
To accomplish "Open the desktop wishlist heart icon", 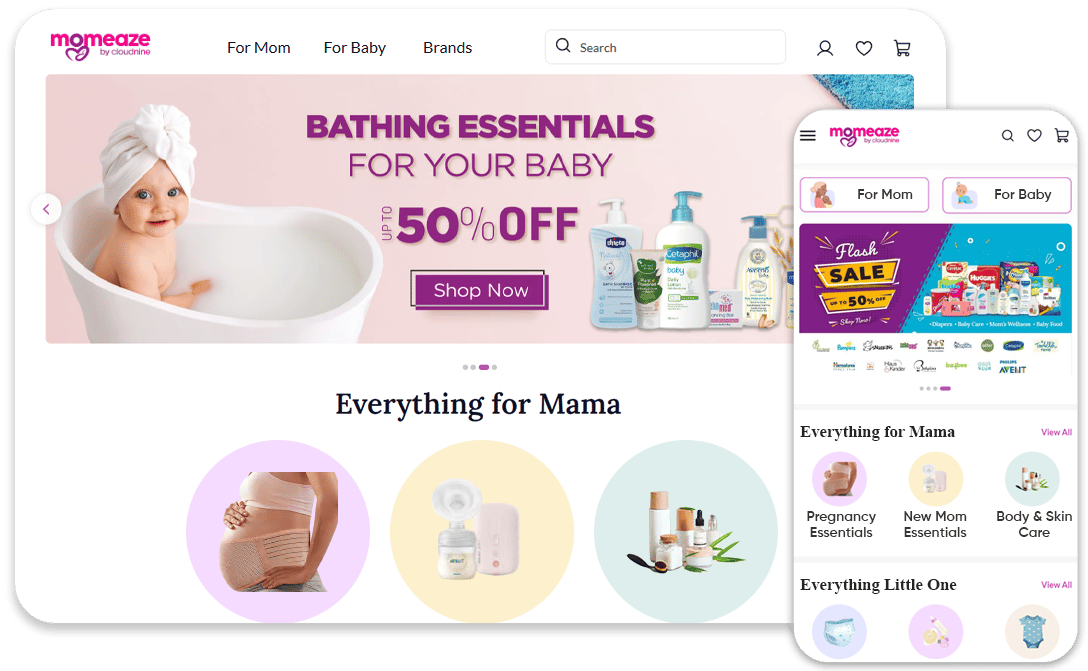I will click(x=863, y=48).
